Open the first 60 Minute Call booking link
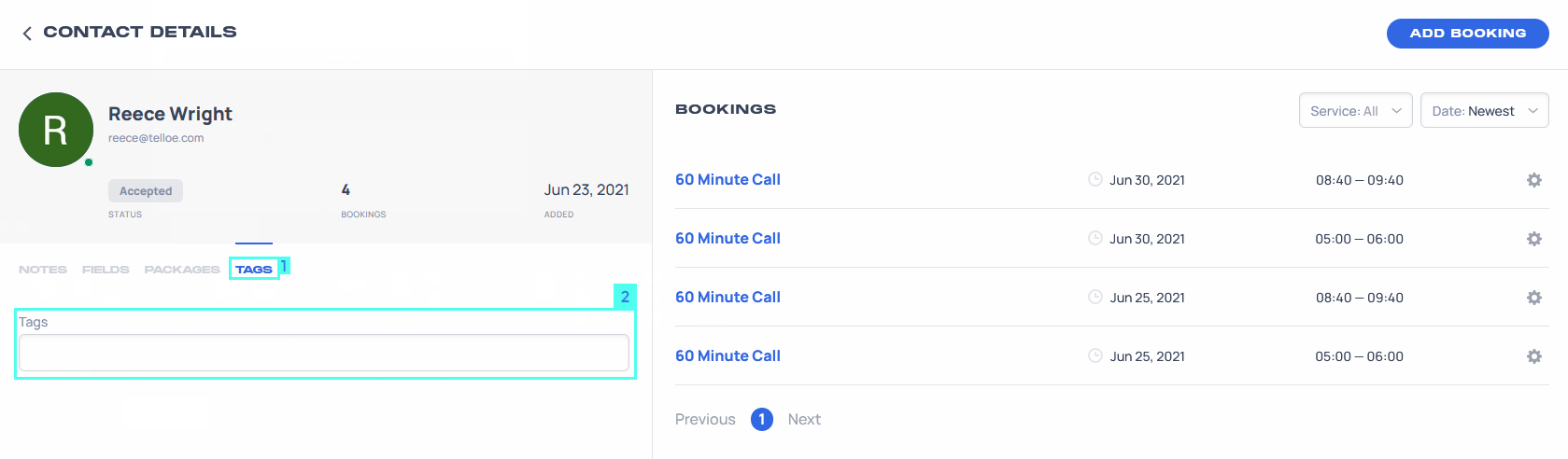 [727, 179]
